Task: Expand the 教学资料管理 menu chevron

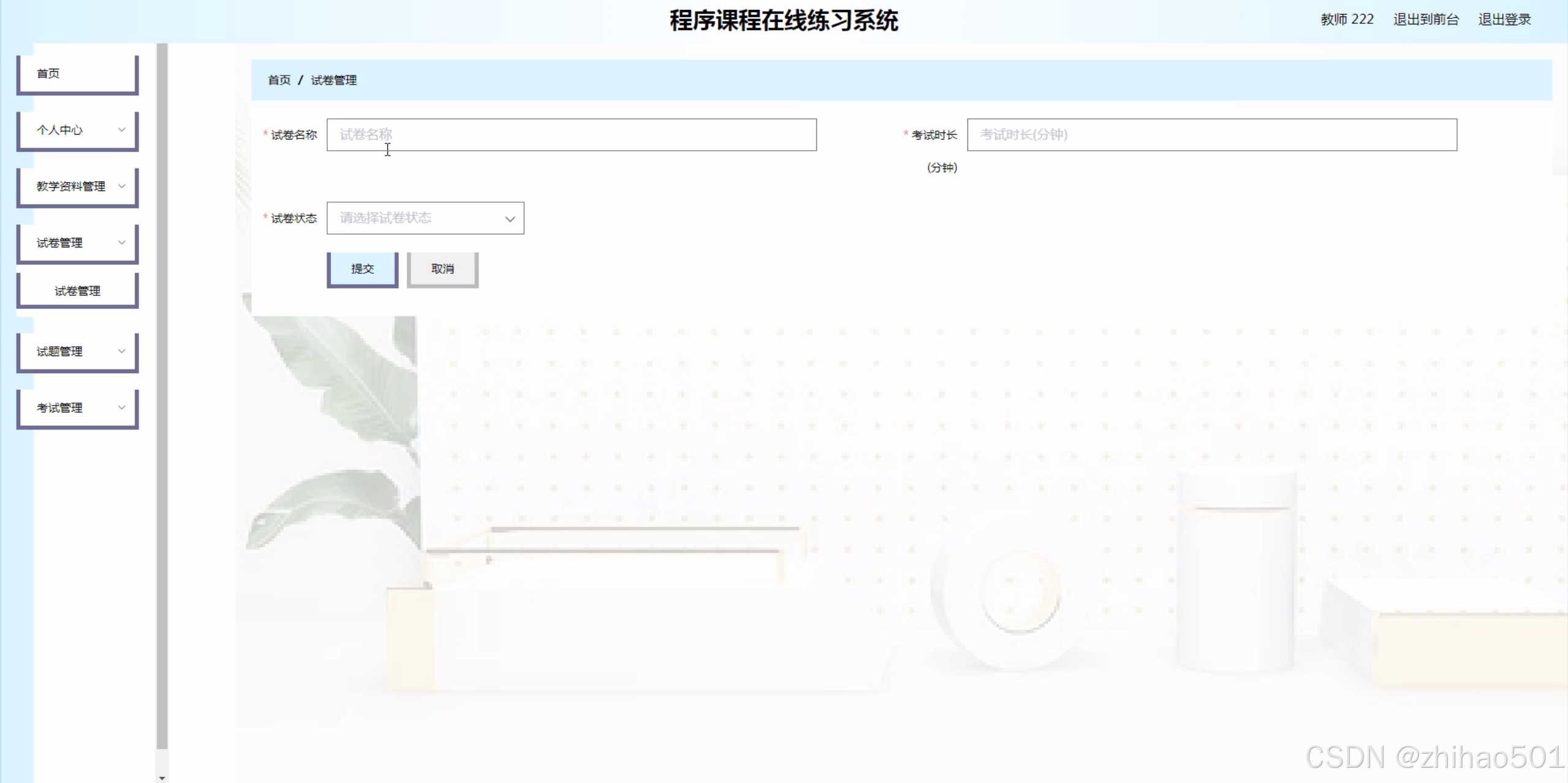Action: 121,186
